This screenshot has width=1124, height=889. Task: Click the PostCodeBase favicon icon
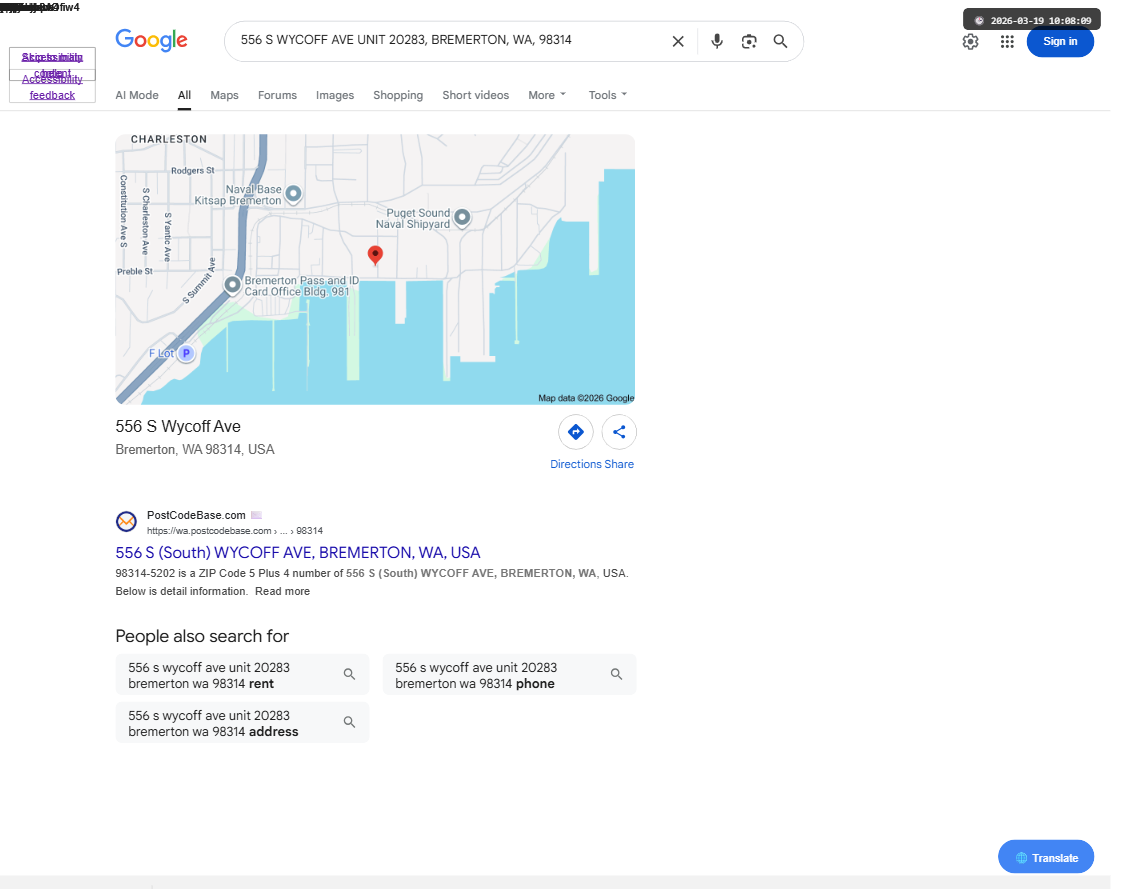point(126,522)
